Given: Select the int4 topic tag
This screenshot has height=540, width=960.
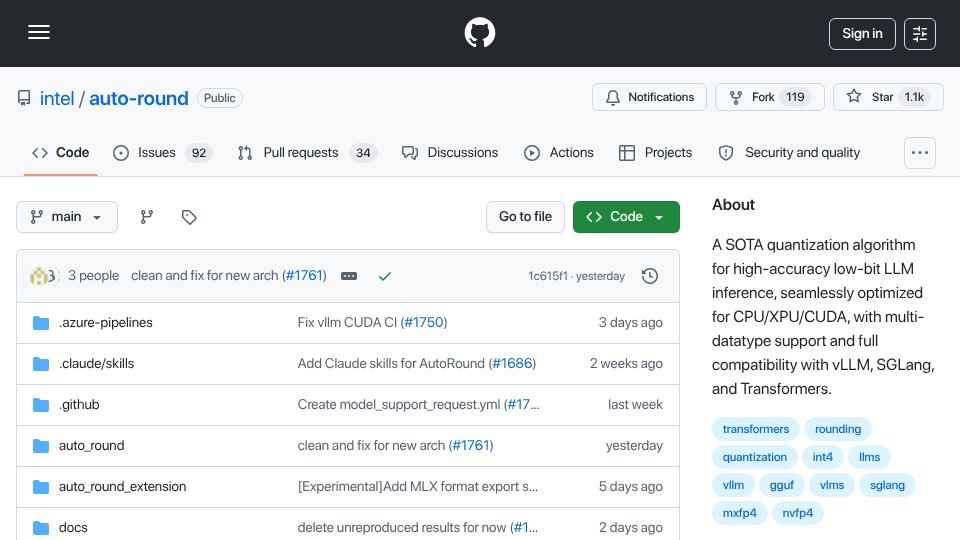Looking at the screenshot, I should click(x=822, y=457).
